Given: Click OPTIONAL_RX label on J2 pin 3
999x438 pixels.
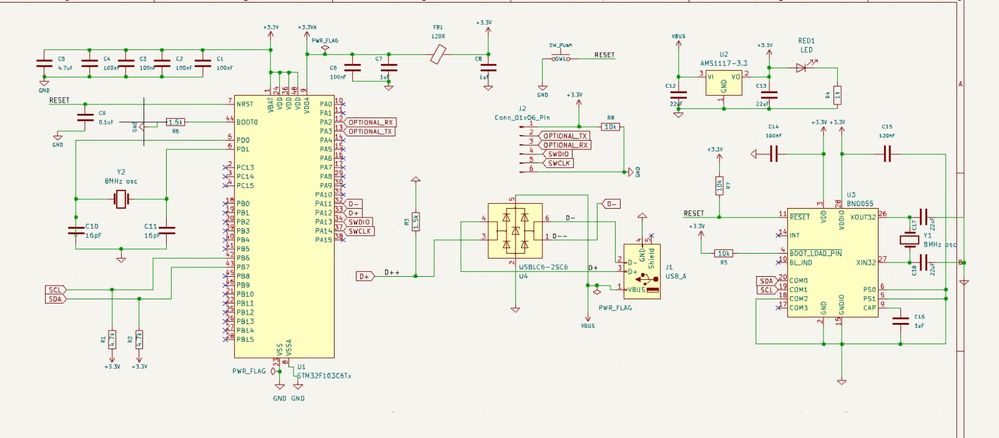Looking at the screenshot, I should point(564,145).
